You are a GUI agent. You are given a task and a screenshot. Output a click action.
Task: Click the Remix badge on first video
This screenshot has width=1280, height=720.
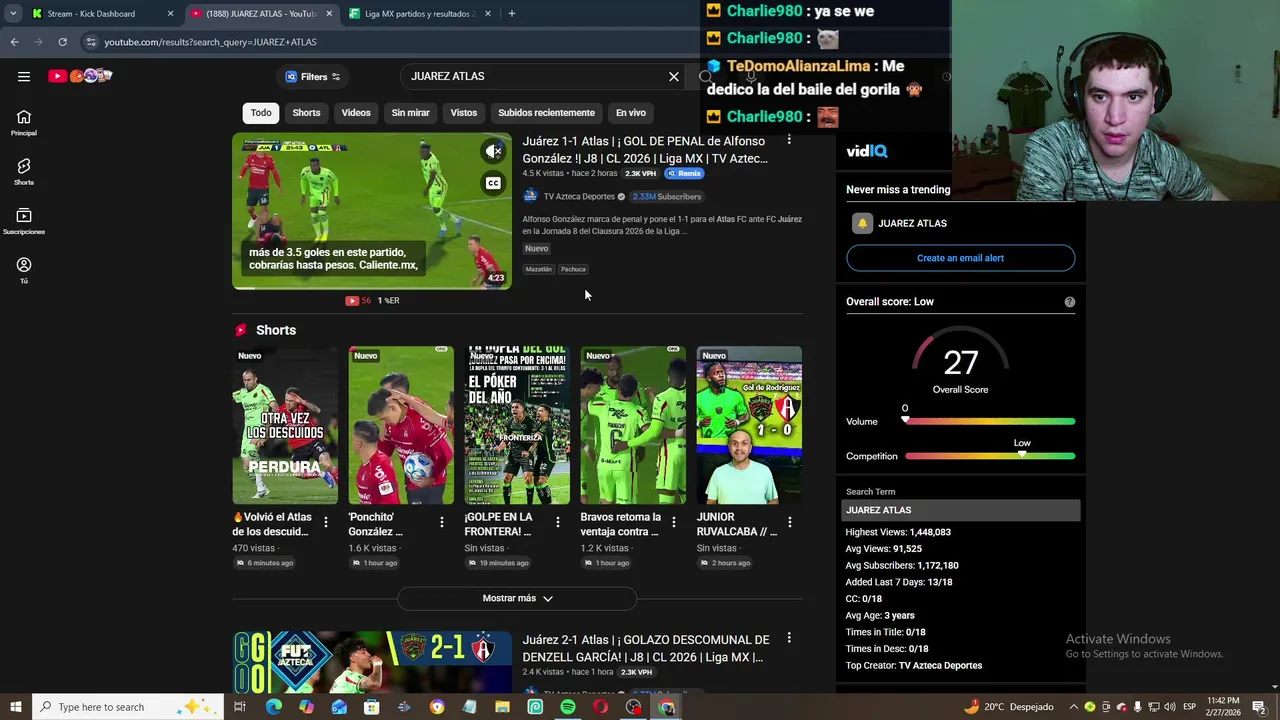[x=685, y=173]
